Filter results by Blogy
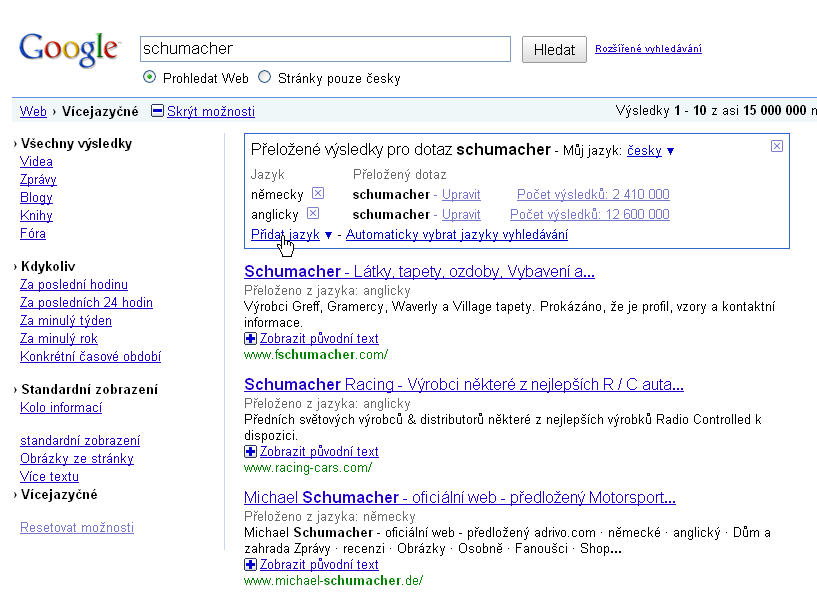817x597 pixels. (36, 198)
